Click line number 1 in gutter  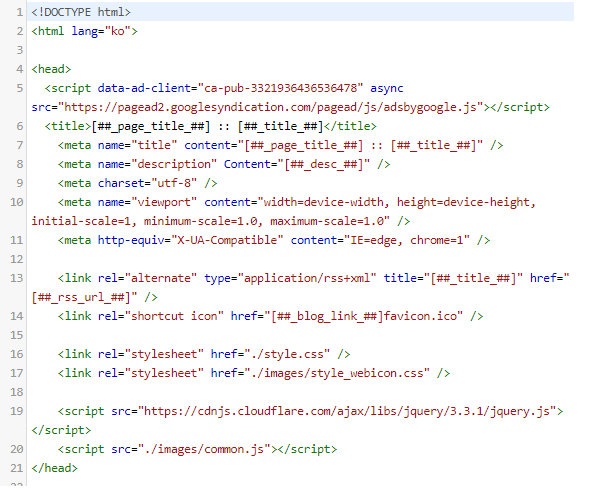[x=19, y=12]
